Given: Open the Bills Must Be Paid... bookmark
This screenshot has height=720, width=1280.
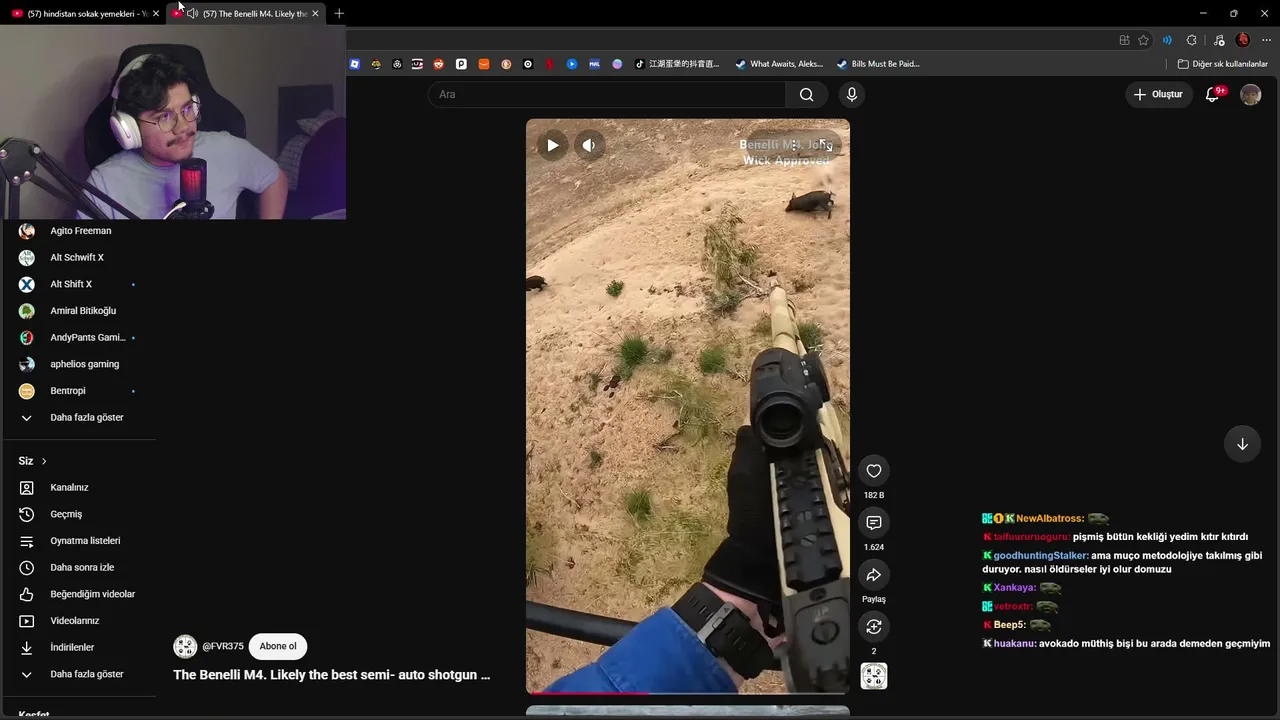Looking at the screenshot, I should 878,64.
